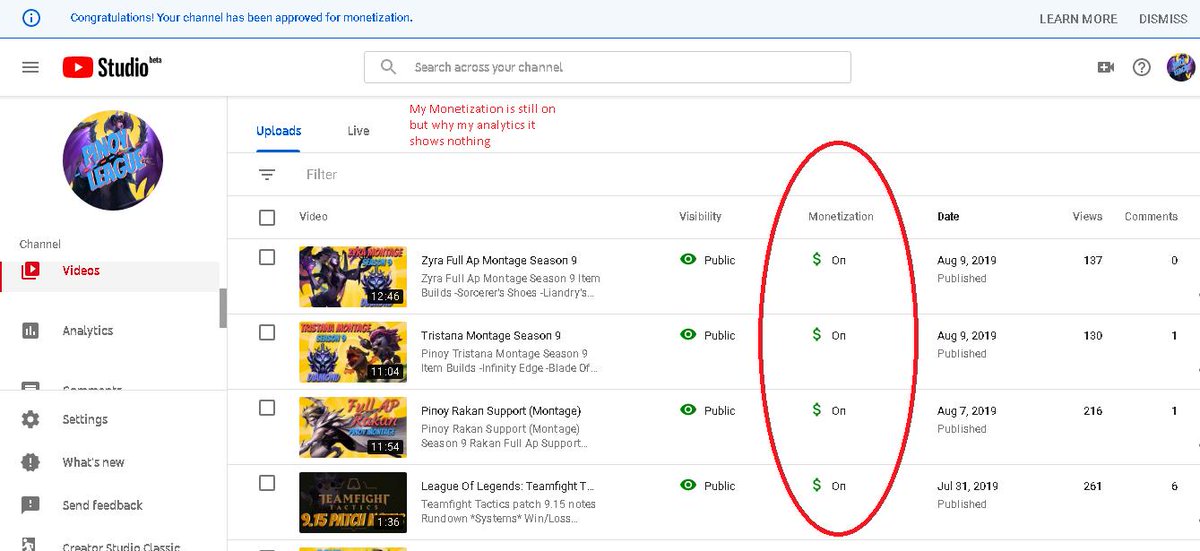Screen dimensions: 1200x551
Task: Click LEARN MORE in the banner
Action: [1078, 19]
